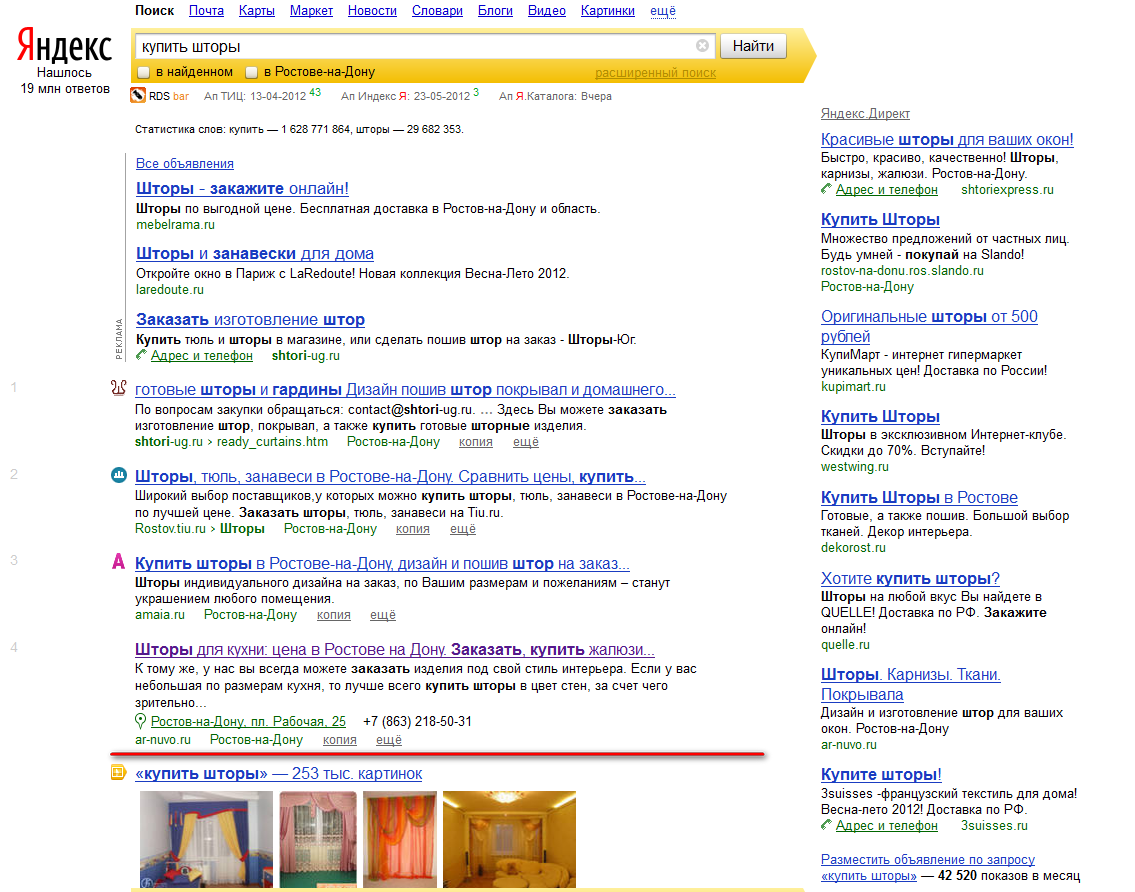Click the phone icon beside shtoriexpress.ru ad
This screenshot has width=1135, height=892.
[x=826, y=189]
